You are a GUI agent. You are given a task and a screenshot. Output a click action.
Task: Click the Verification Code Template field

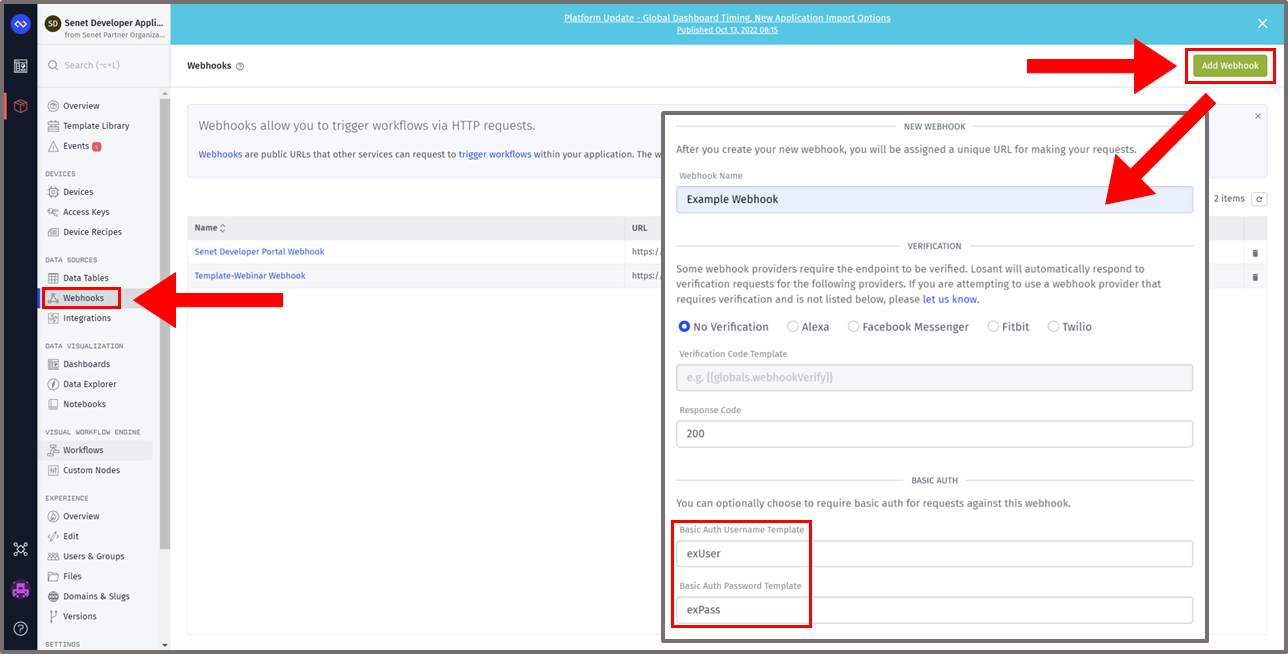(934, 377)
